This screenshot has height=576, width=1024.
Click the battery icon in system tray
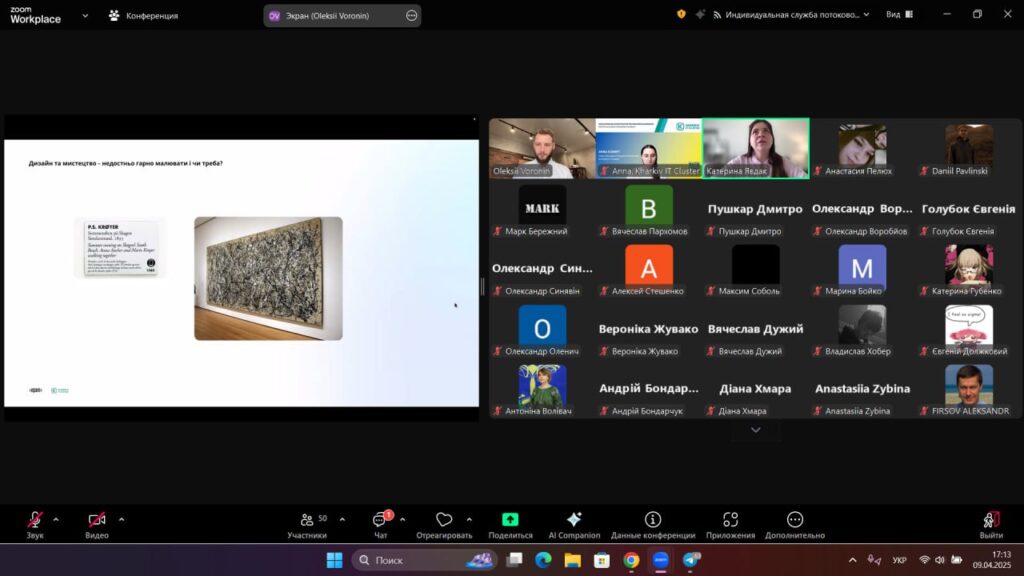click(957, 560)
